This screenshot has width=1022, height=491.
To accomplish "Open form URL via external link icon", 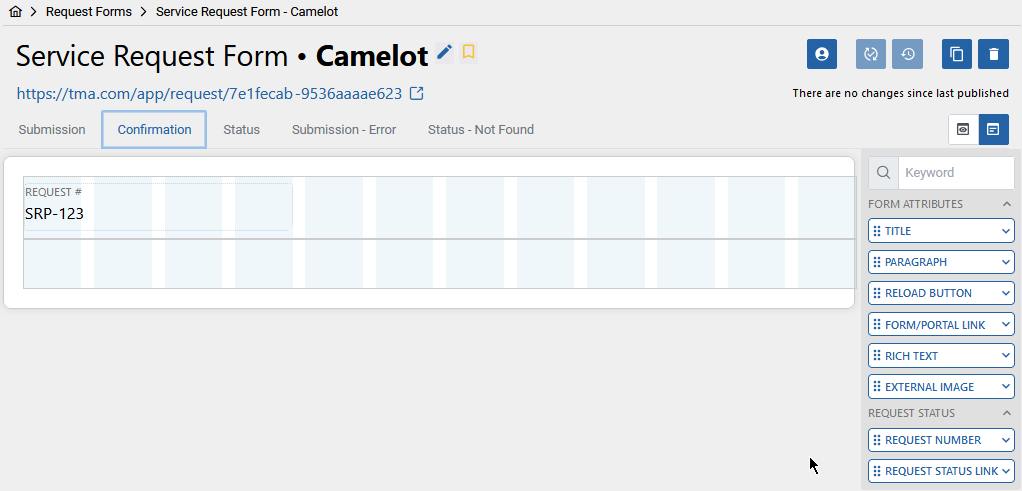I will (x=416, y=94).
